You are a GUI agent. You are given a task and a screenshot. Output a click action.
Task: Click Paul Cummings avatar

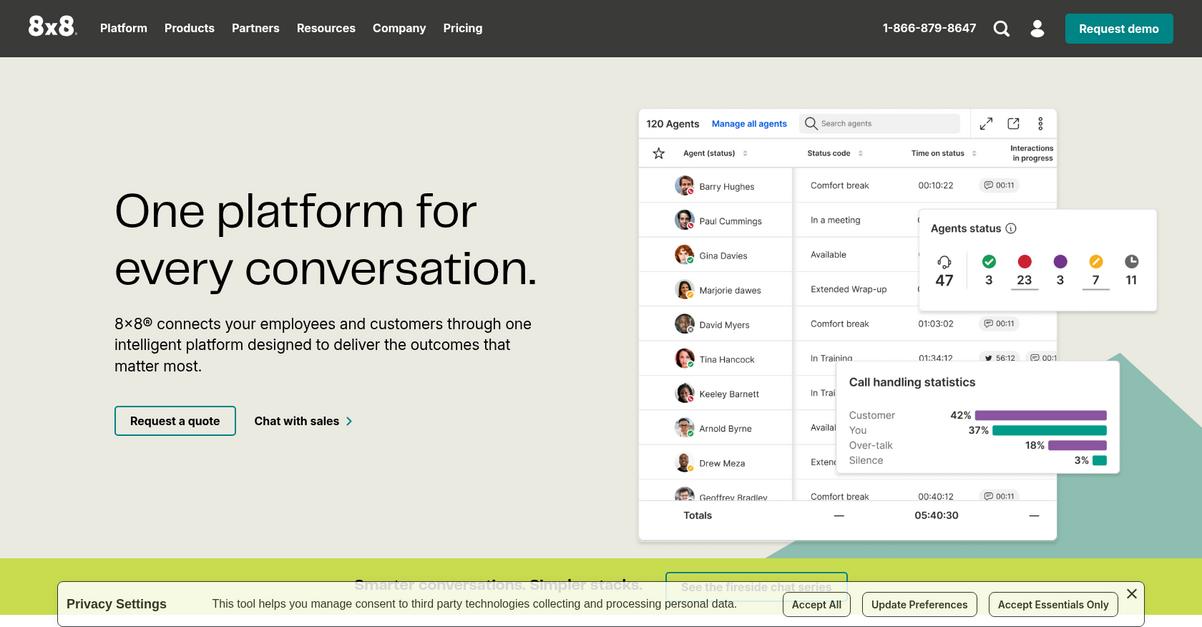pos(684,220)
